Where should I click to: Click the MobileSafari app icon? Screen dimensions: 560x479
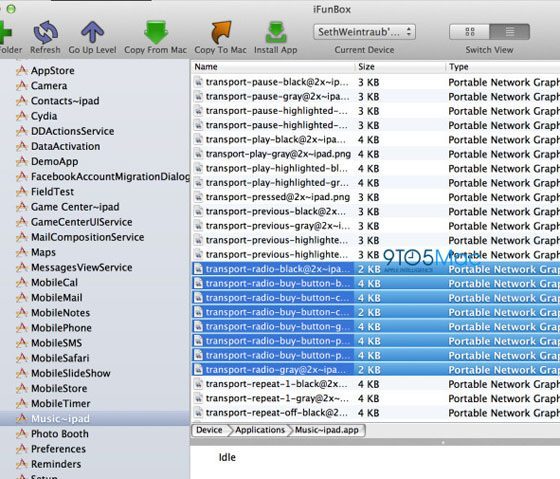pyautogui.click(x=22, y=358)
